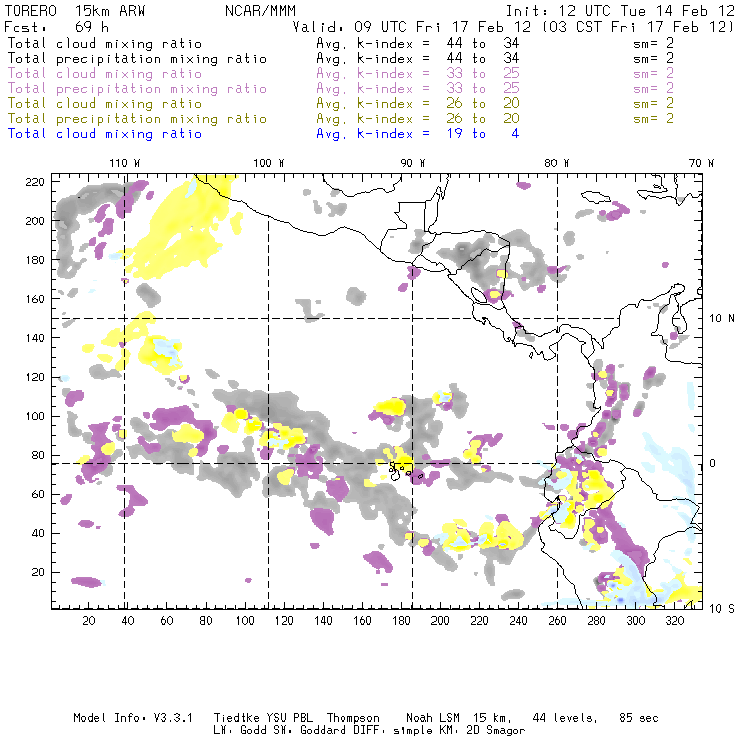Image resolution: width=740 pixels, height=740 pixels.
Task: Click the "90 W" longitude label
Action: click(413, 163)
